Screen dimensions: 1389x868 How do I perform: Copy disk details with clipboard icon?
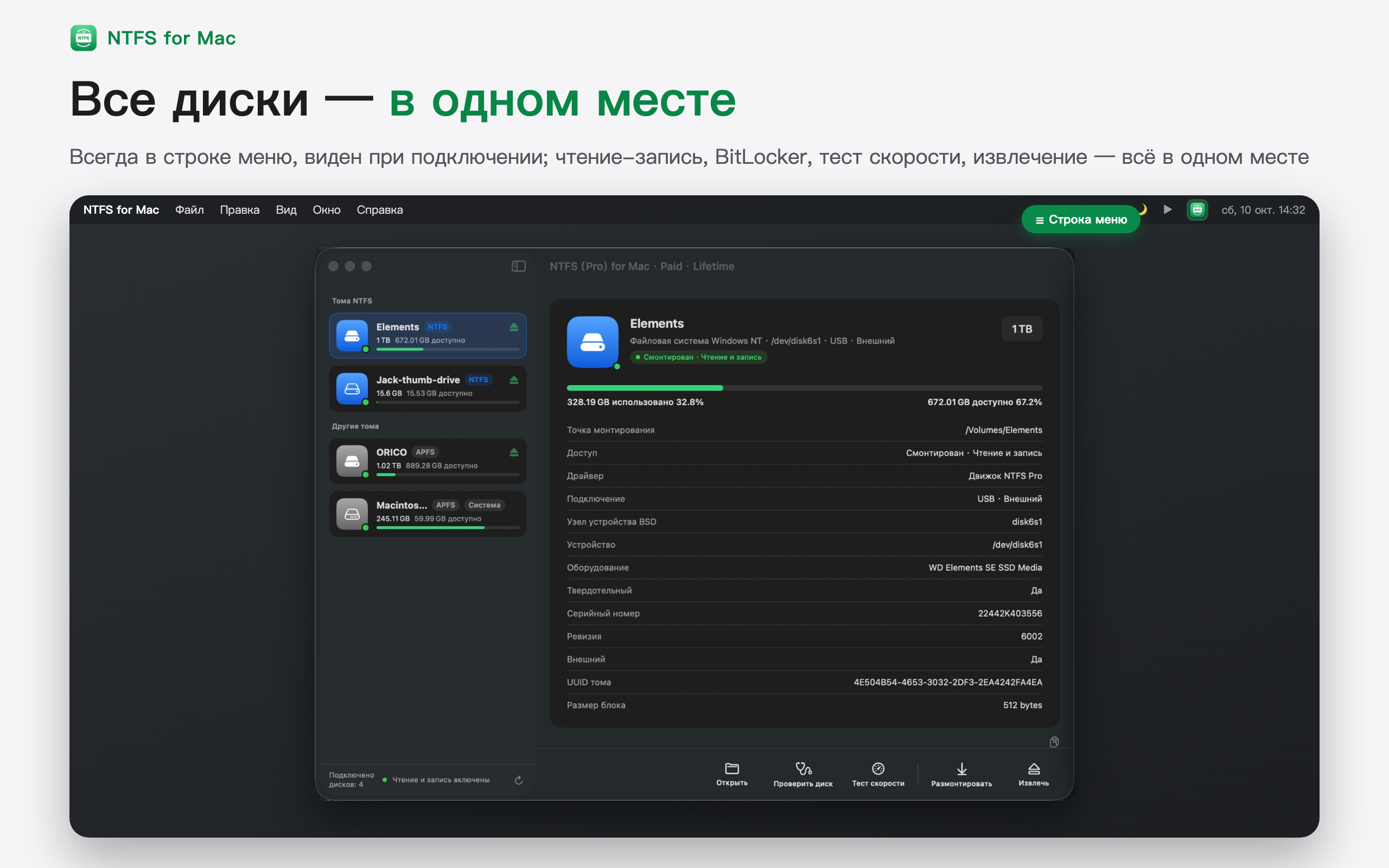1054,742
